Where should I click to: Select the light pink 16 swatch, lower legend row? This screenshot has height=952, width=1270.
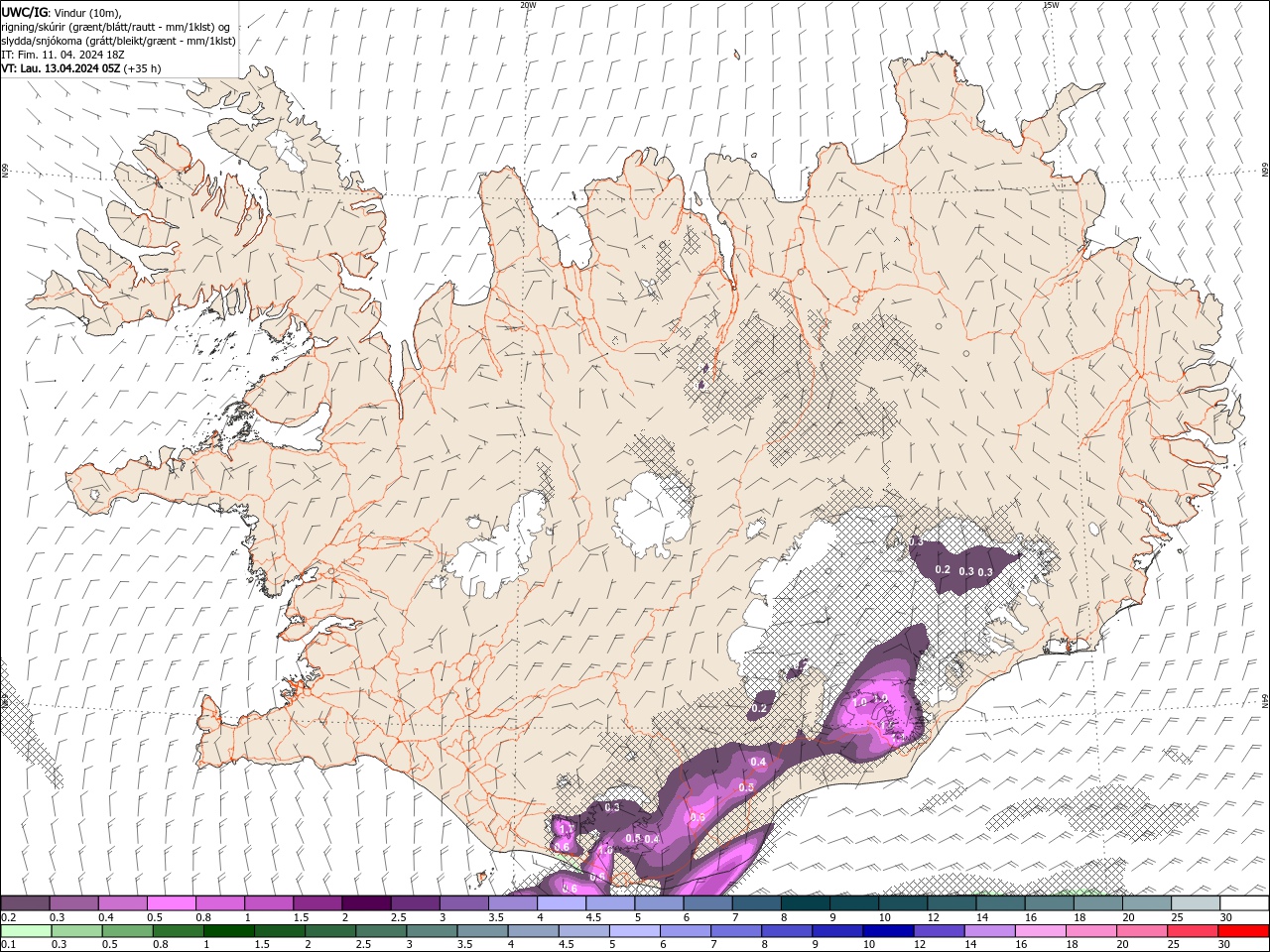click(x=1040, y=931)
